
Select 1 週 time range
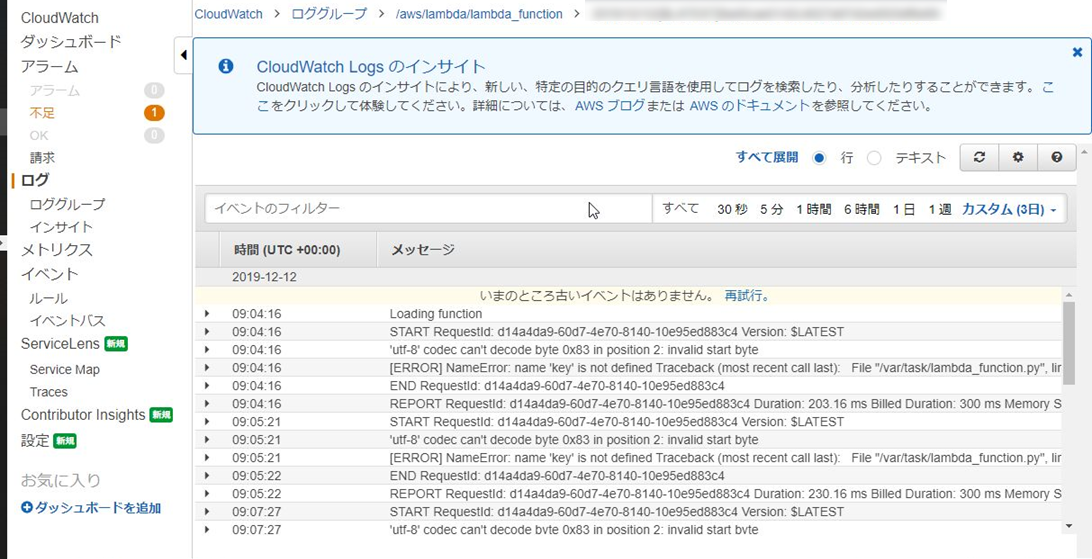point(939,210)
